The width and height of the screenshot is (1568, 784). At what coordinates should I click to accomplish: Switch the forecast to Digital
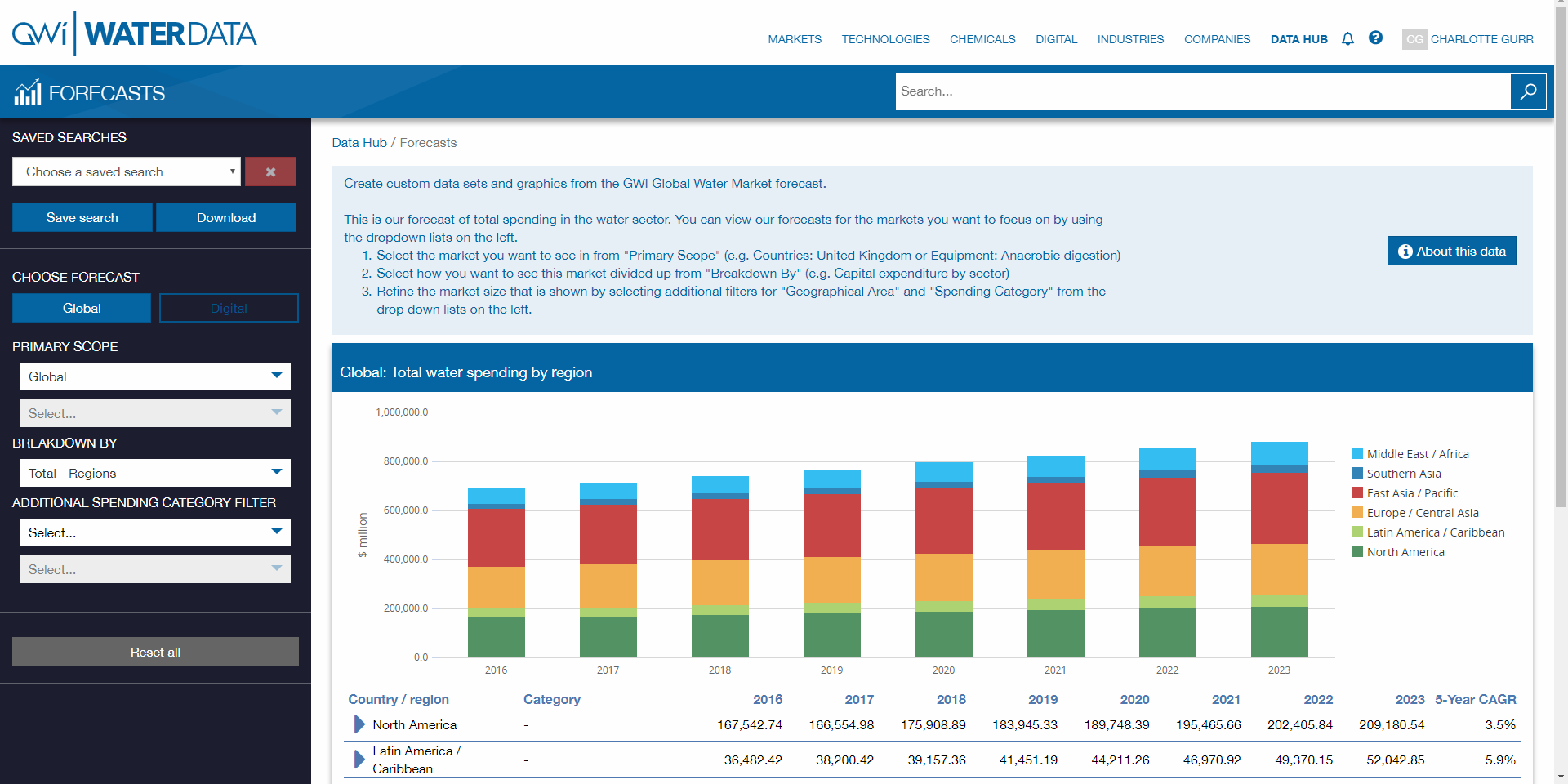[229, 308]
